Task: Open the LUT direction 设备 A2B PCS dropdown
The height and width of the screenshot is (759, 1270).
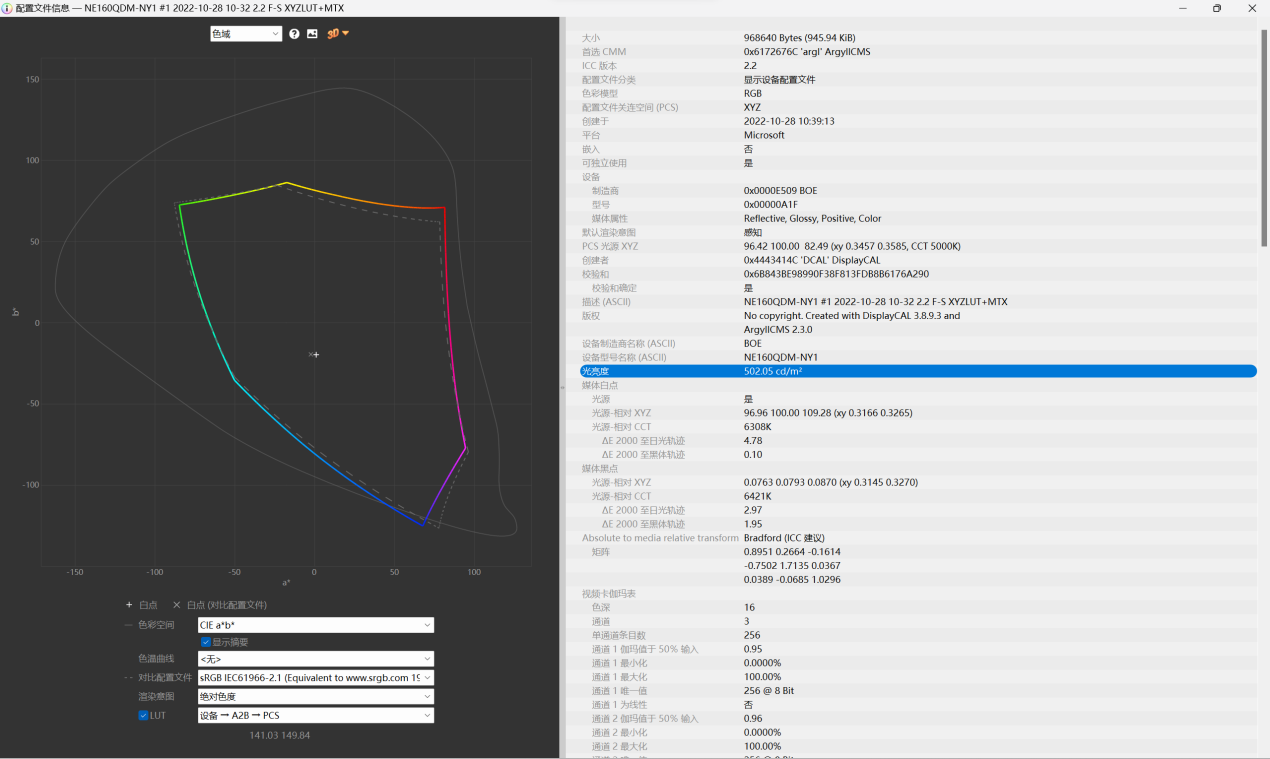Action: coord(315,715)
